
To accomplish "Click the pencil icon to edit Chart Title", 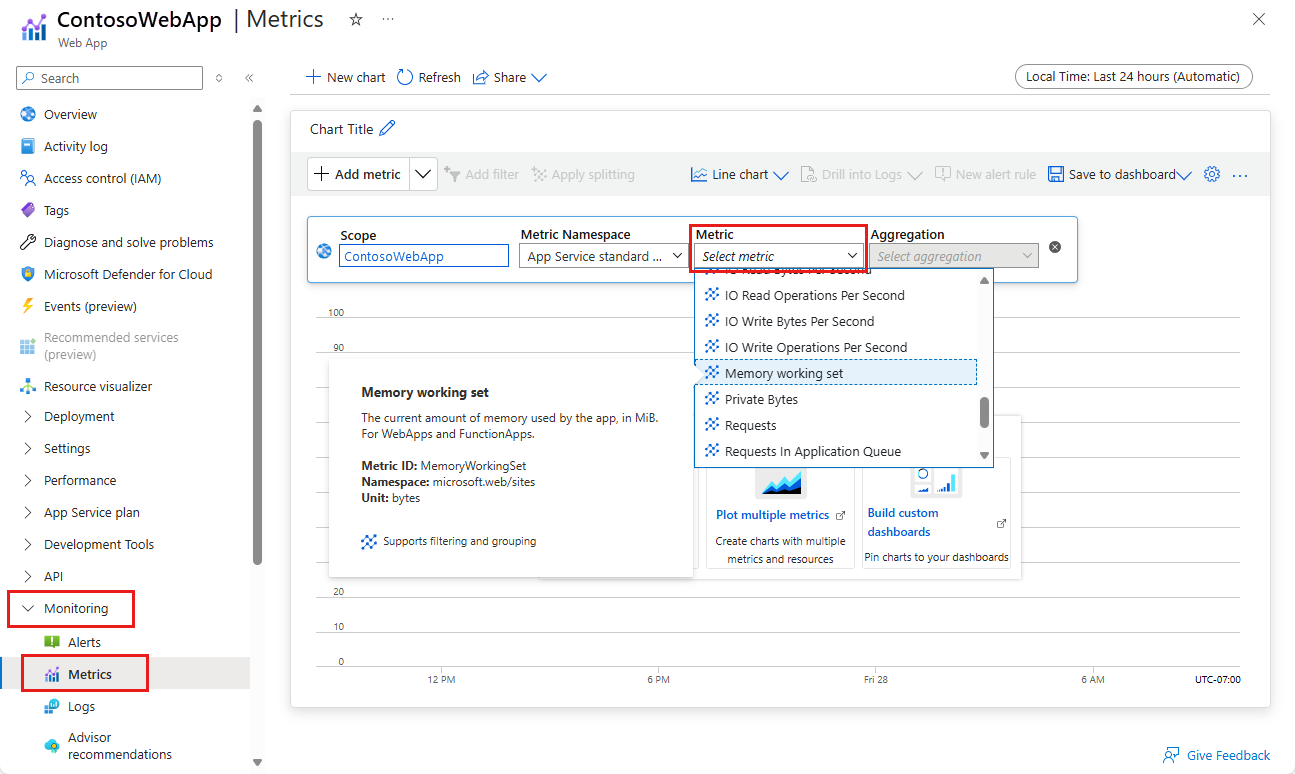I will point(387,128).
